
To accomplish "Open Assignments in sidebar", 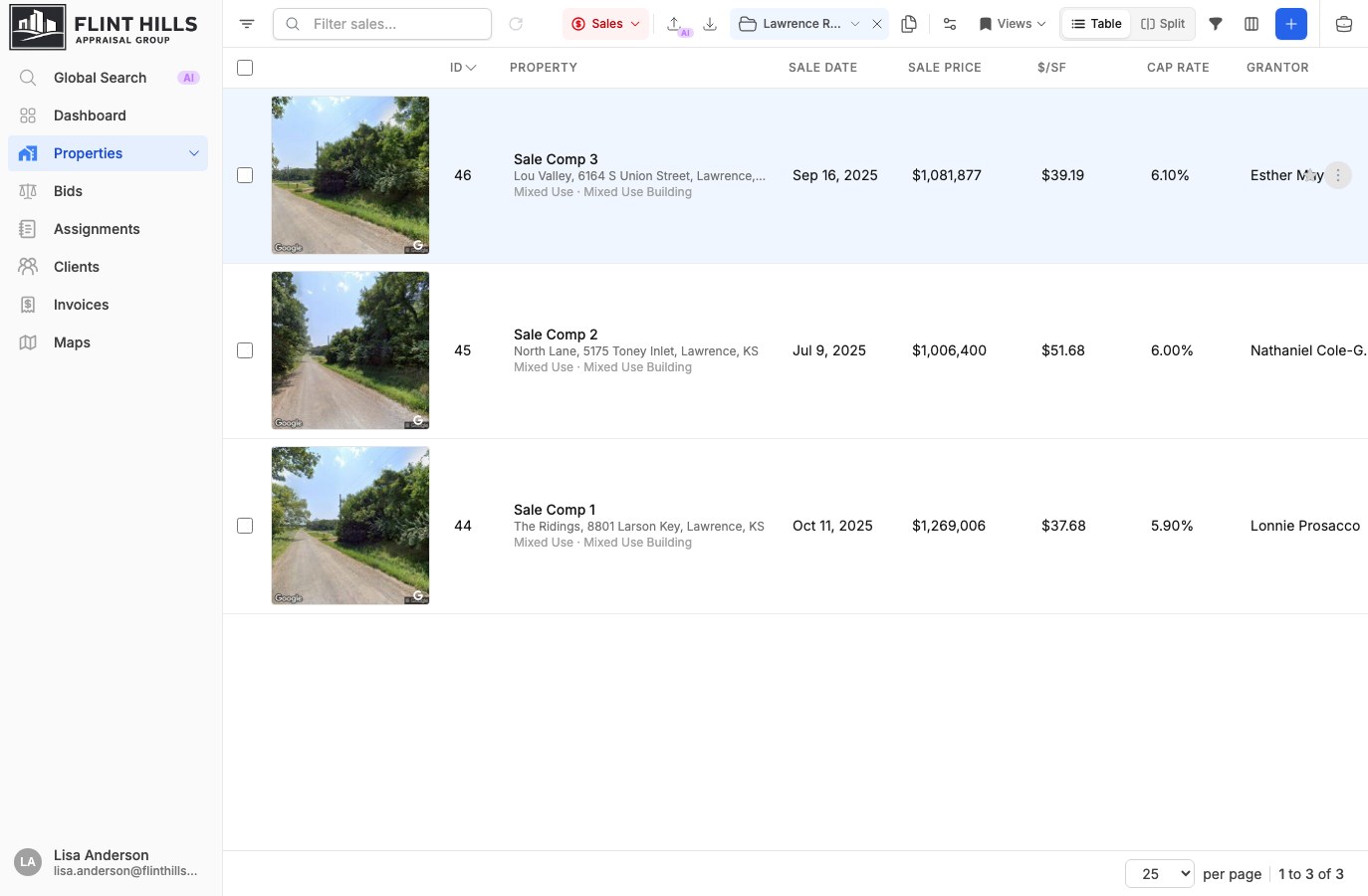I will tap(108, 229).
